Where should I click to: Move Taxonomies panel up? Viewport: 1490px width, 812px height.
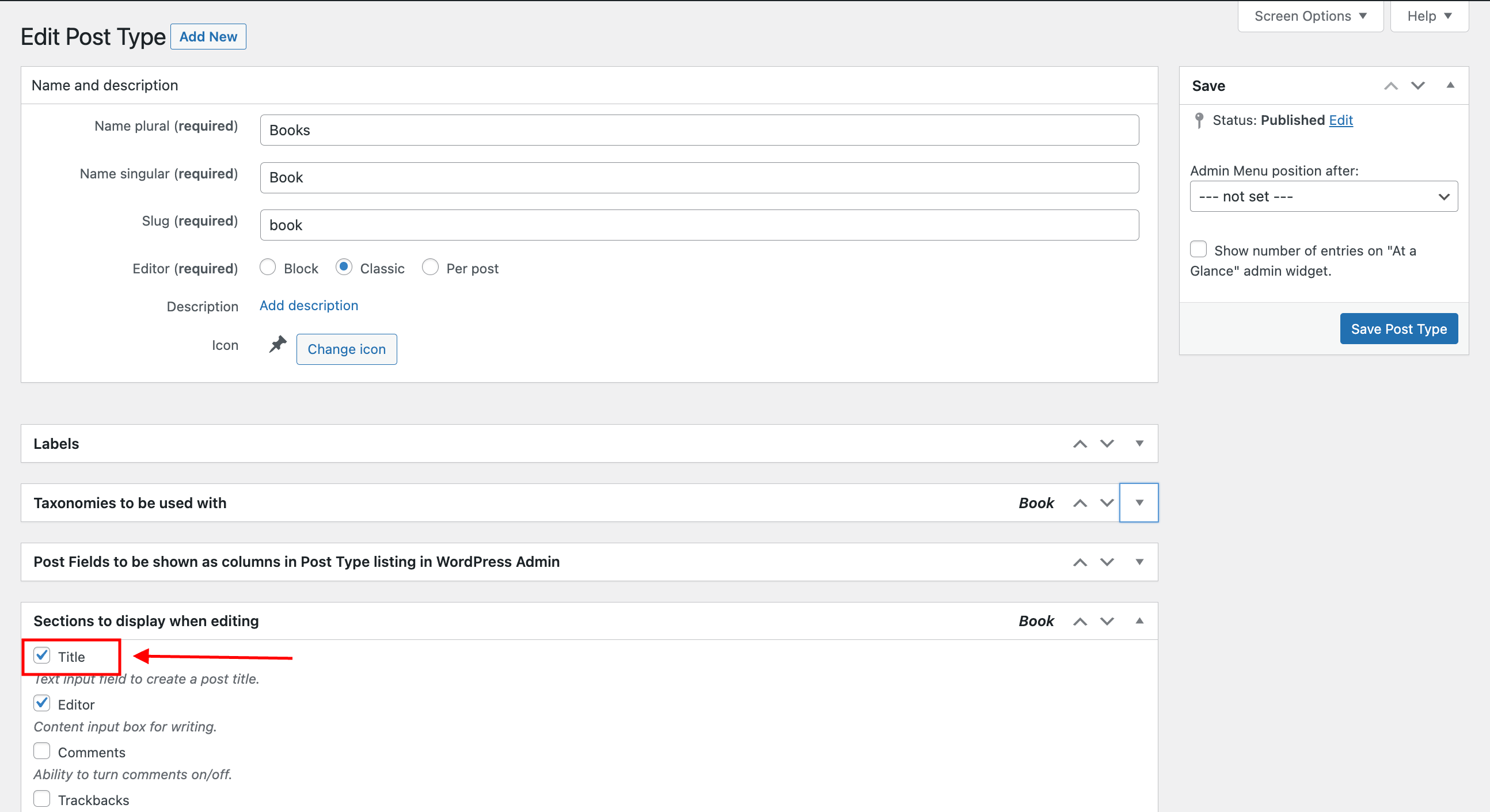[1080, 502]
